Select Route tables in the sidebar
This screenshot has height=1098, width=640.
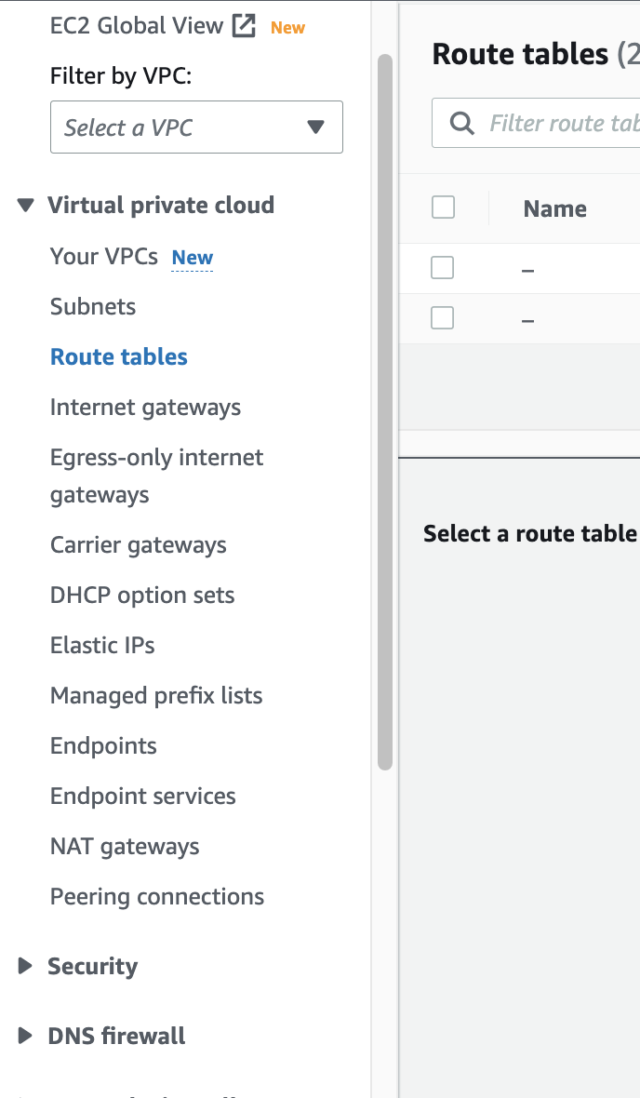(118, 356)
